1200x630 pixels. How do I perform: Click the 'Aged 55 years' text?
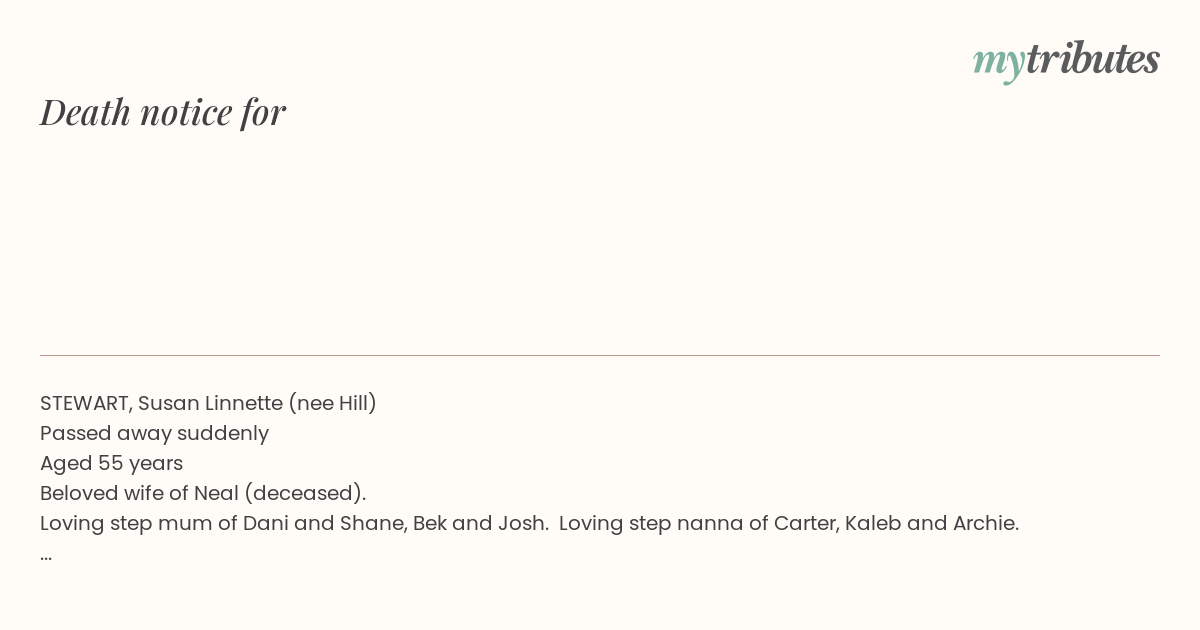(111, 463)
